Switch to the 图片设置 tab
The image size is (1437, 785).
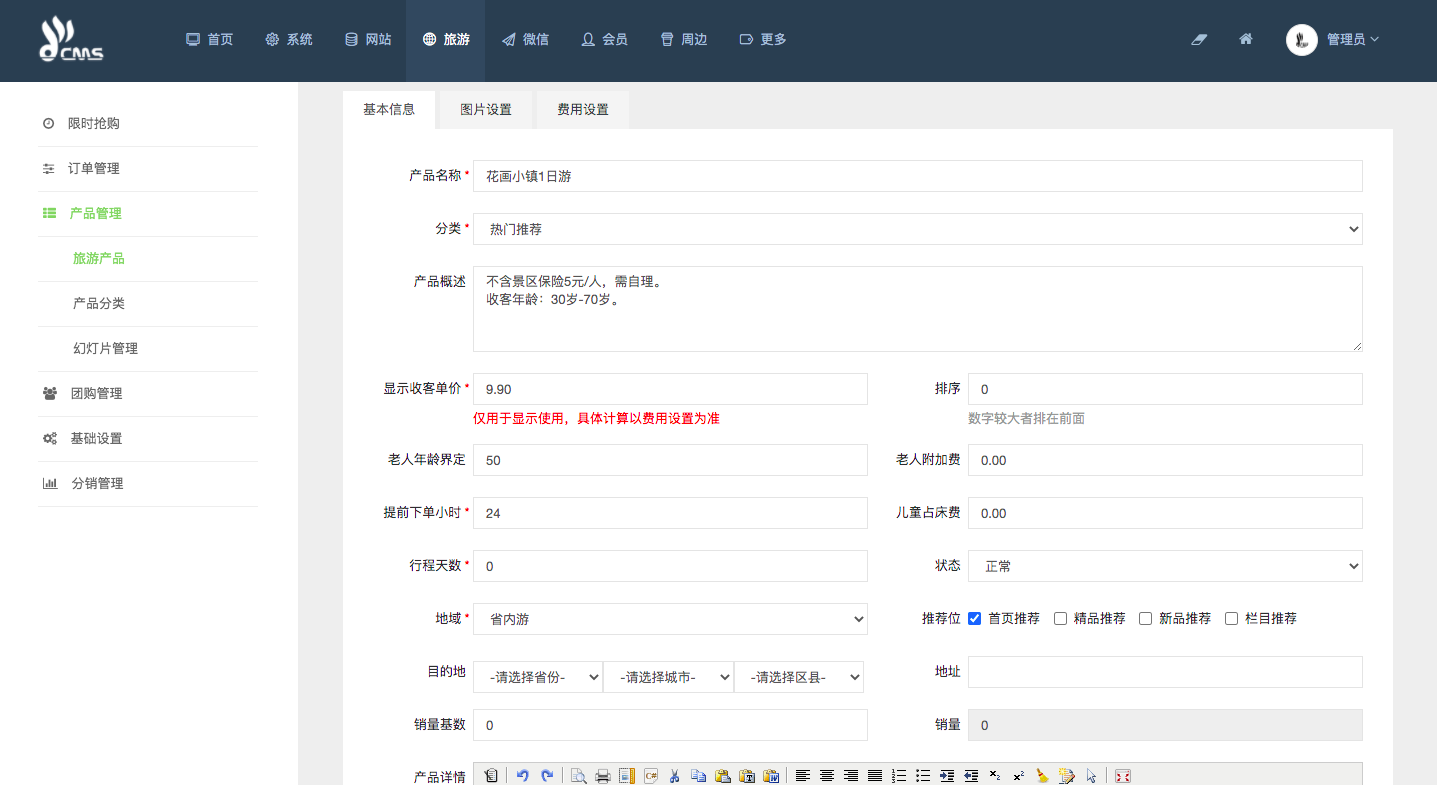click(486, 110)
